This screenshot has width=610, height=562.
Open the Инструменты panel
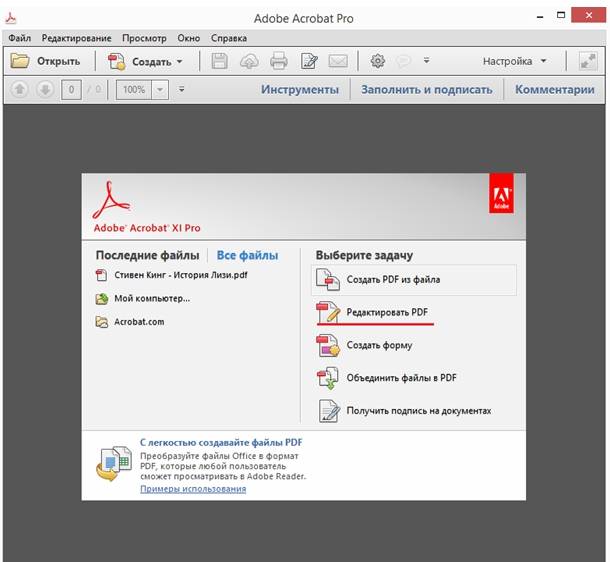coord(299,89)
